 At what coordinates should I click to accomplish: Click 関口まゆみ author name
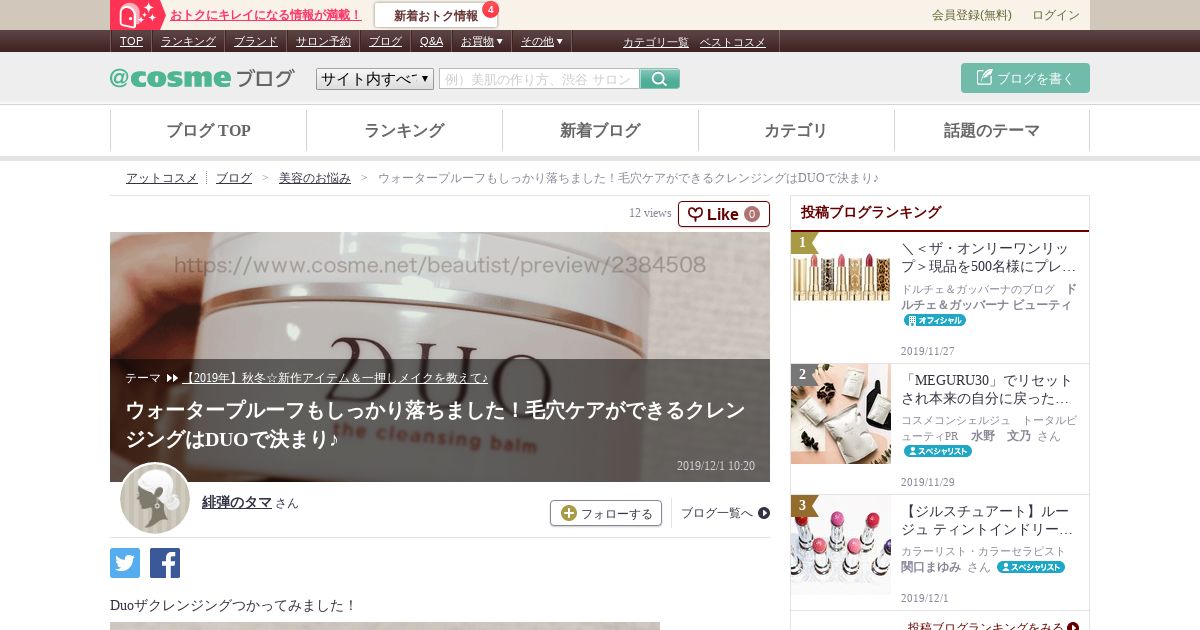click(x=932, y=567)
